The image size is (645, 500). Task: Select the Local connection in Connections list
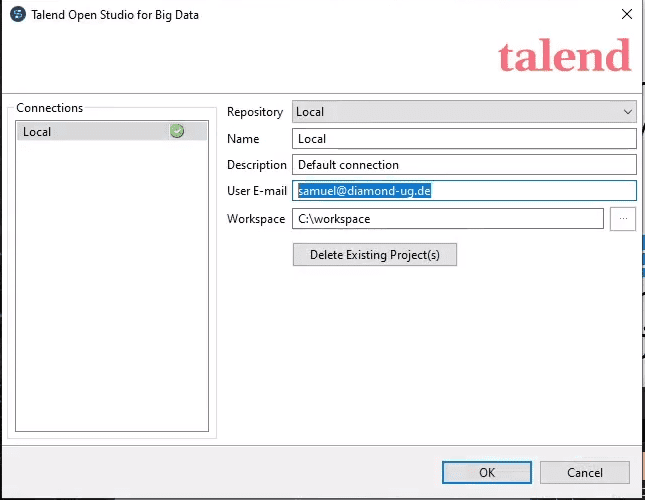[x=111, y=132]
